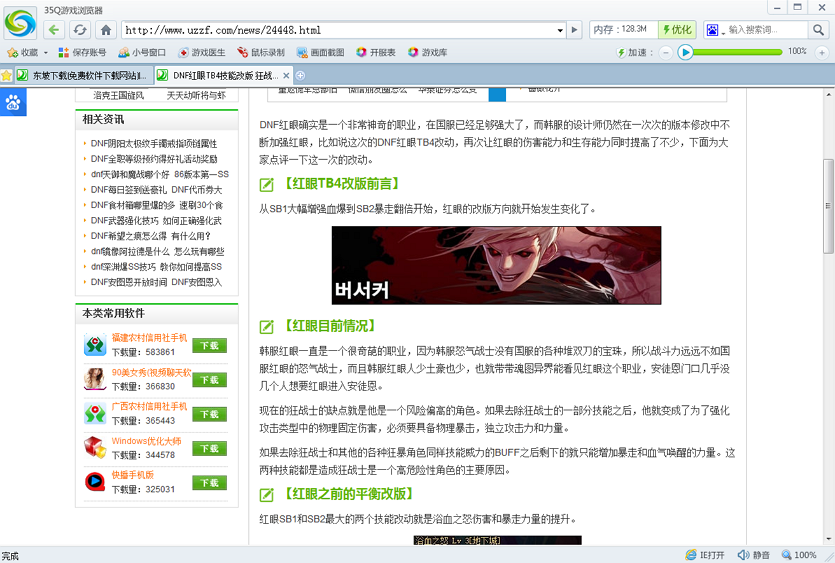Click the 福建农村信用社手机 app icon
This screenshot has width=835, height=563.
pyautogui.click(x=95, y=345)
